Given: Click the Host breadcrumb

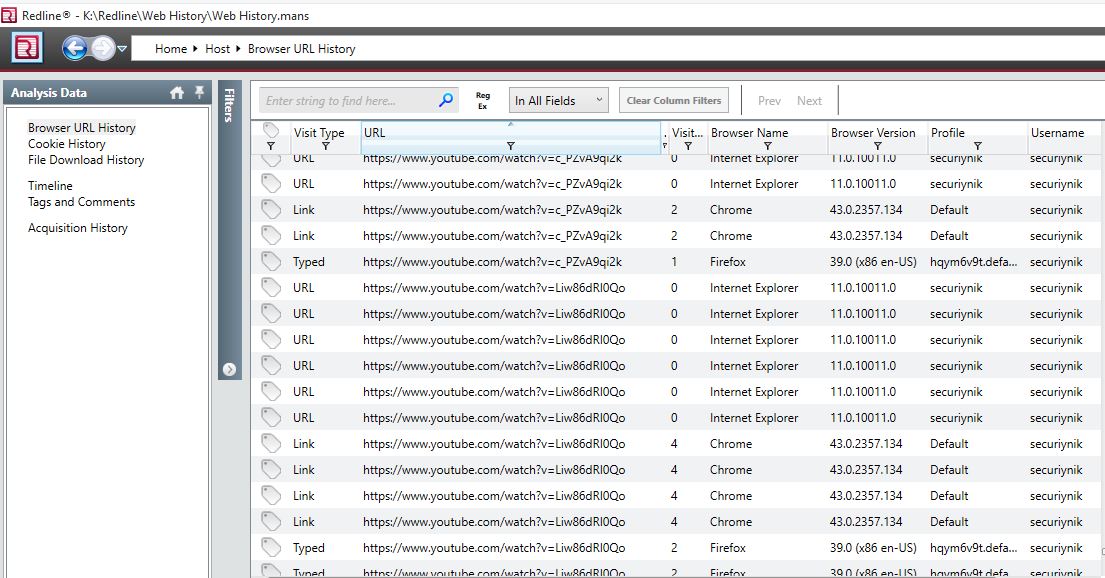Looking at the screenshot, I should (217, 49).
